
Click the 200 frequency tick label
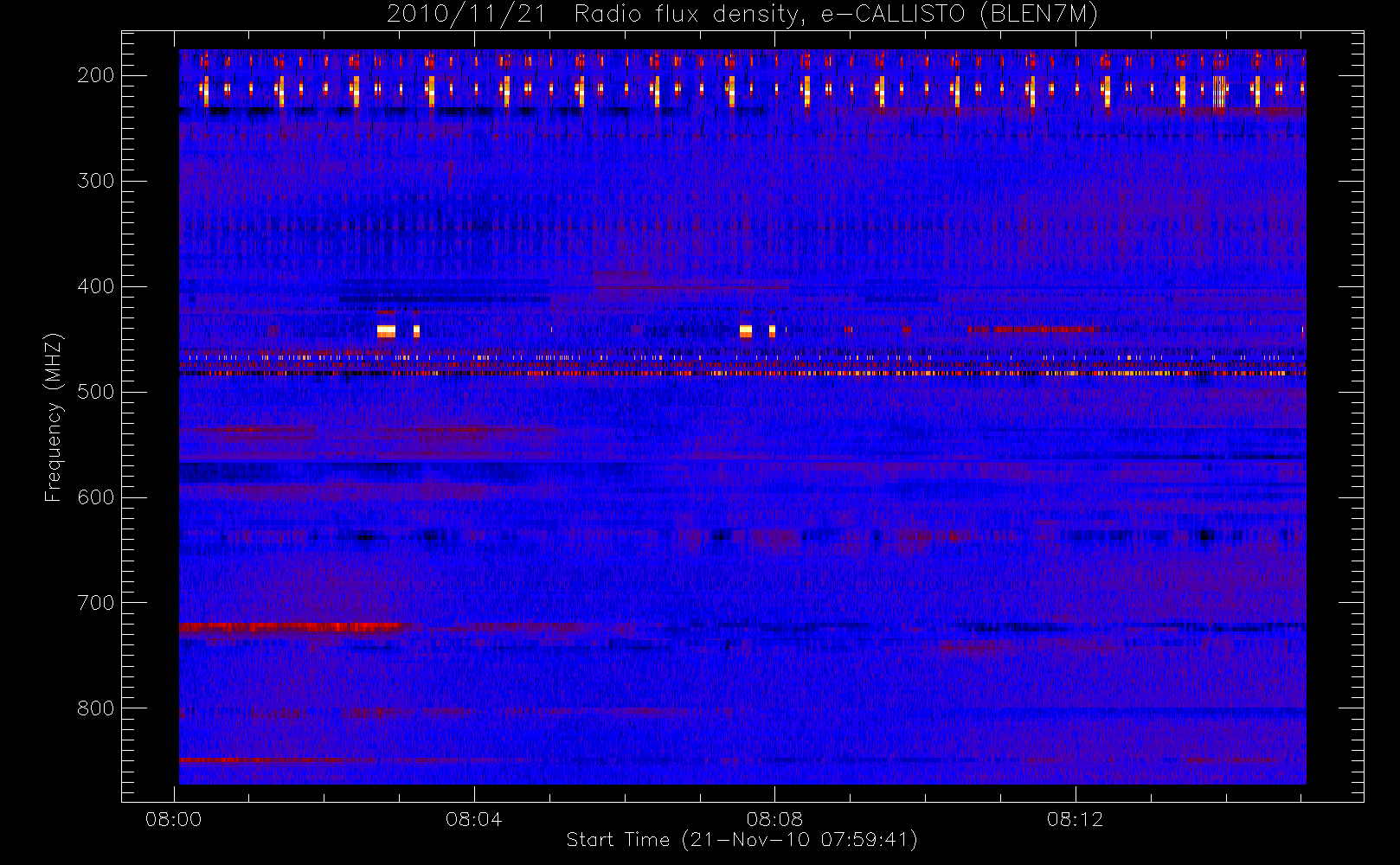pyautogui.click(x=96, y=75)
